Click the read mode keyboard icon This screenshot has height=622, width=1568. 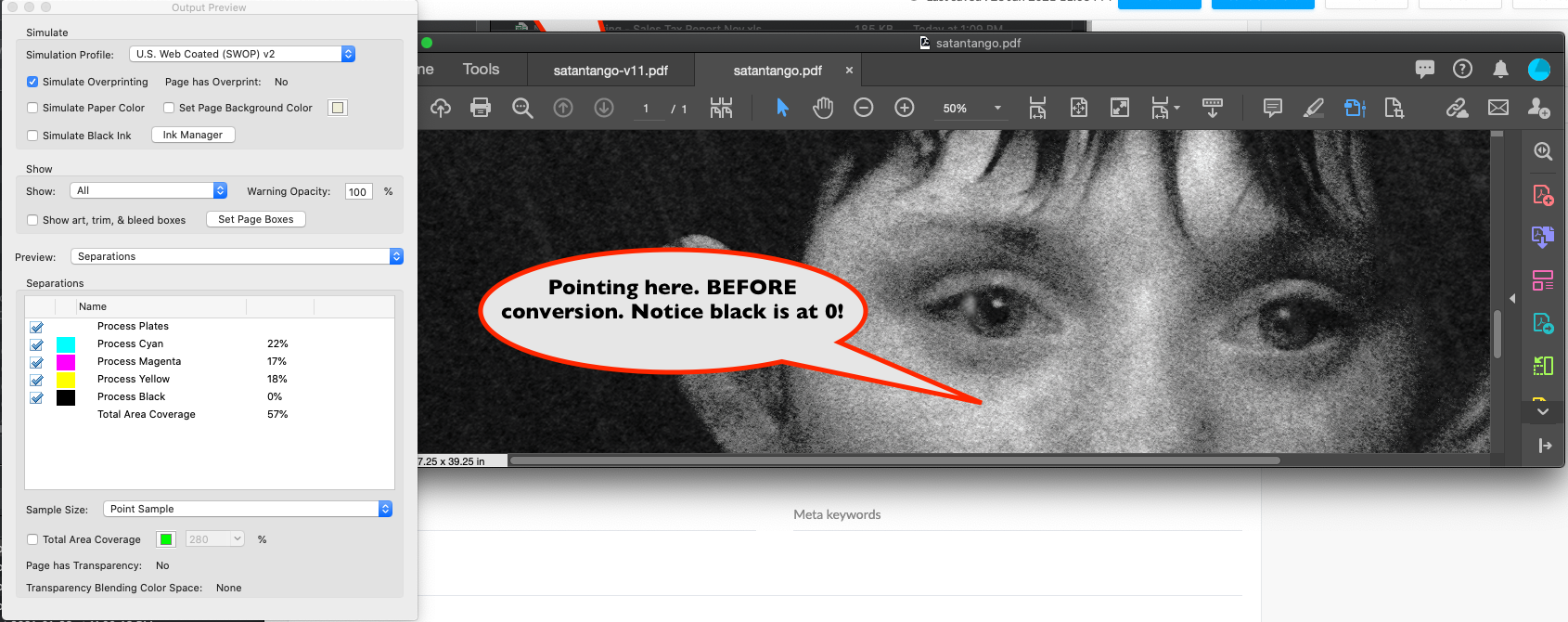(1212, 108)
